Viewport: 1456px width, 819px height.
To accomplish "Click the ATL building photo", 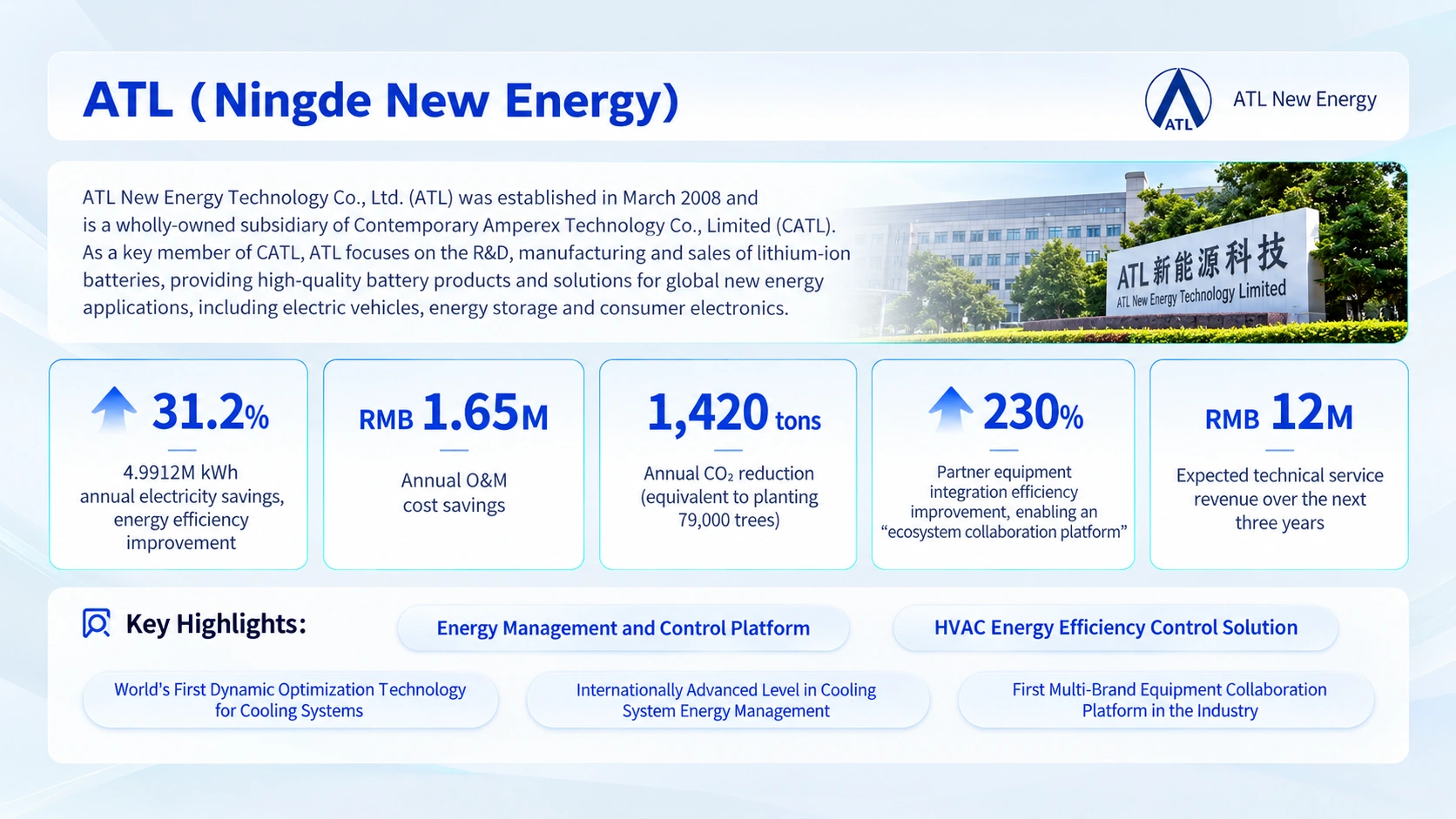I will point(1132,252).
